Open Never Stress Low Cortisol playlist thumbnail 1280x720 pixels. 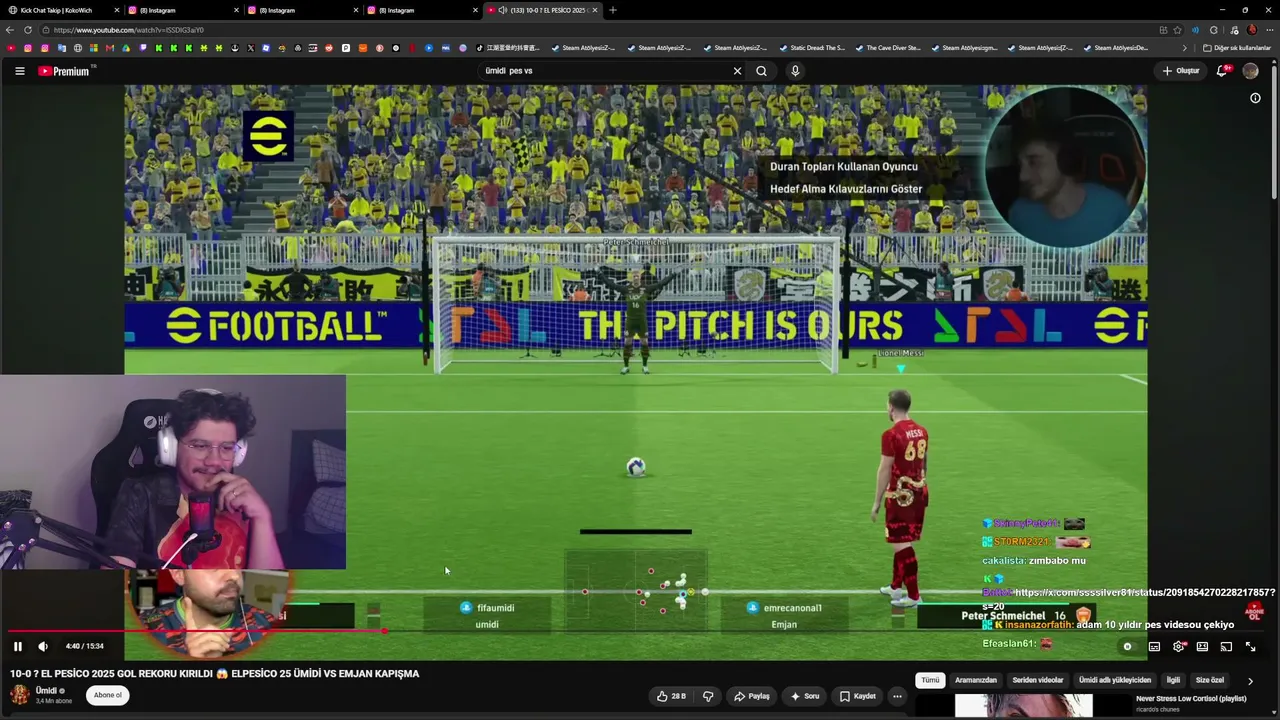click(x=1023, y=706)
